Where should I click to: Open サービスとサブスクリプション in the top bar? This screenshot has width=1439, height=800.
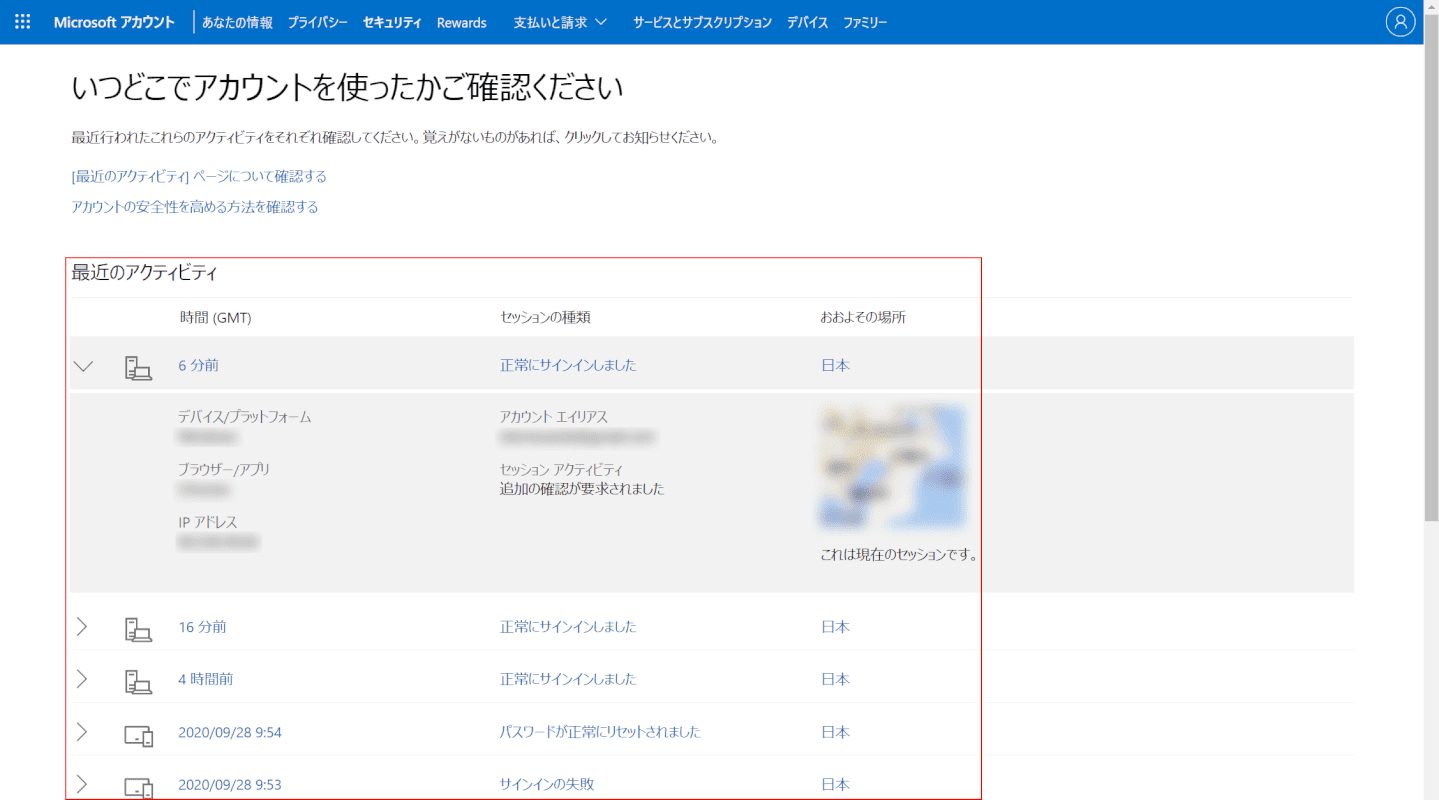pyautogui.click(x=702, y=22)
